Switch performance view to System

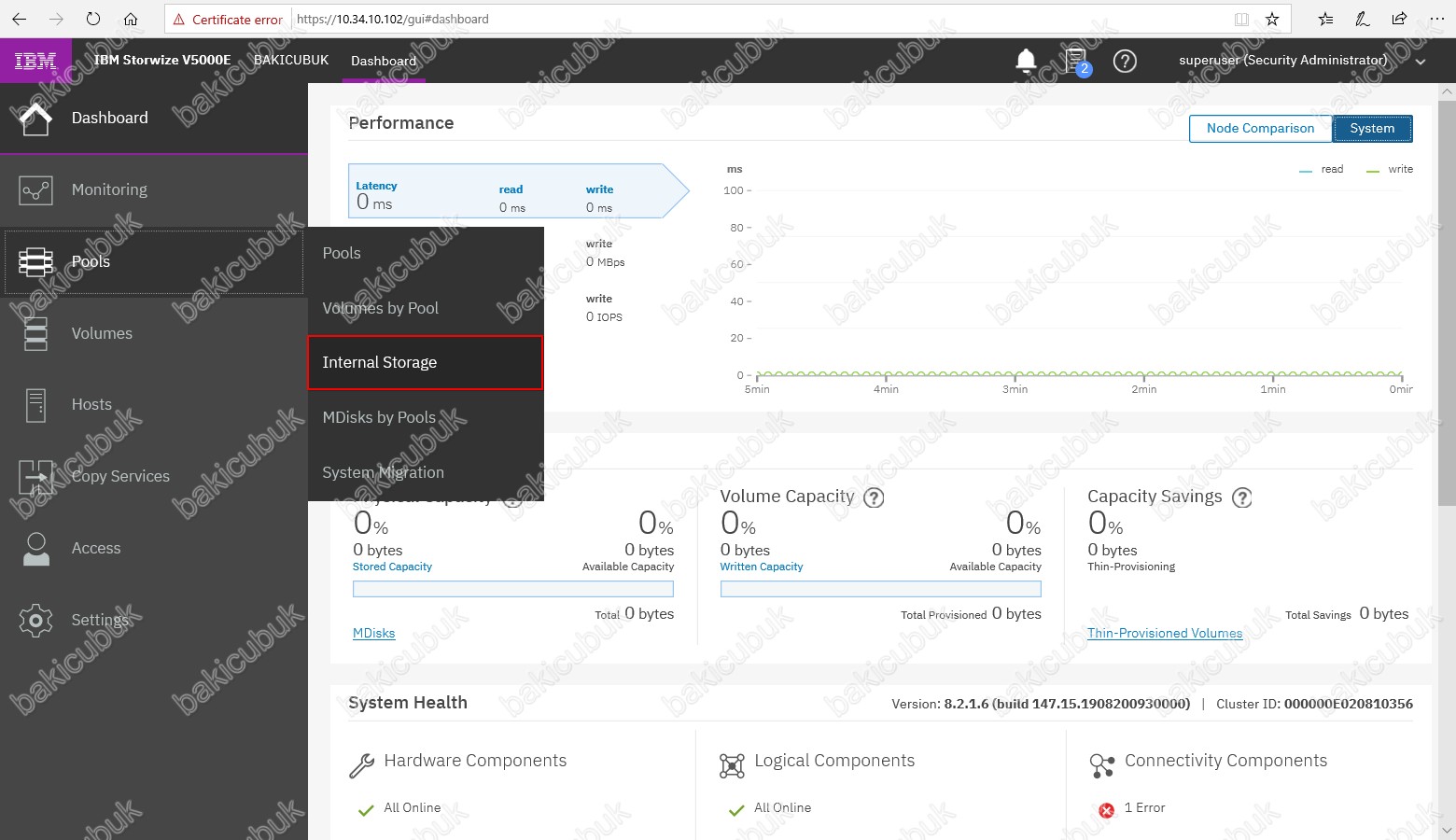click(x=1372, y=129)
